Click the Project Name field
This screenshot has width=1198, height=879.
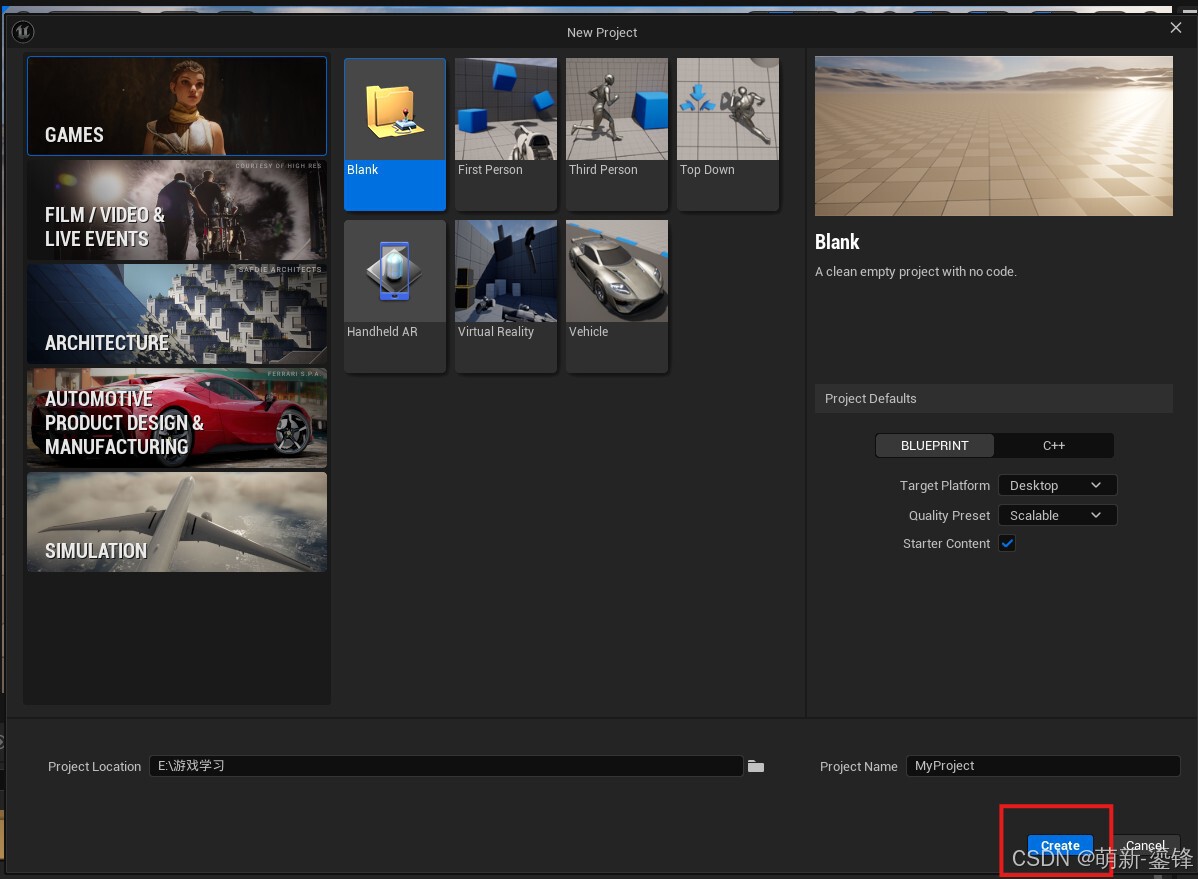(x=1043, y=766)
